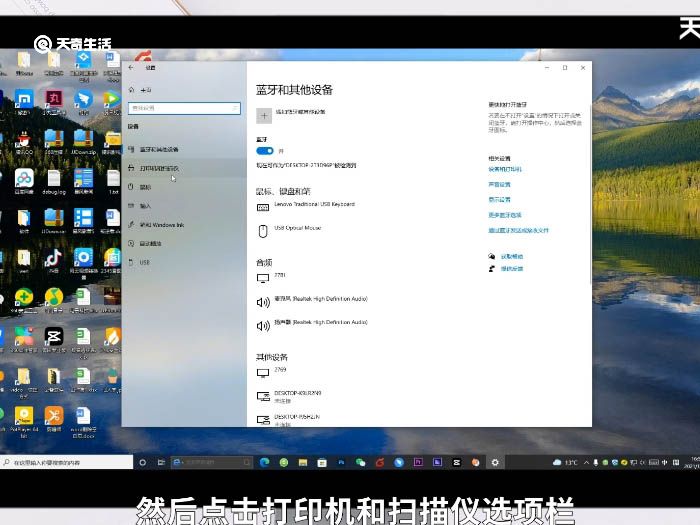Click the Windows taskbar search box
This screenshot has height=525, width=700.
click(x=67, y=462)
